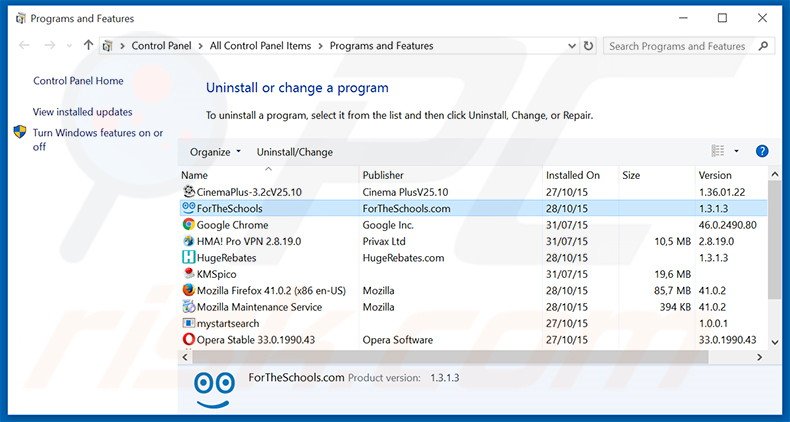Expand chevron before Control Panel breadcrumb

click(122, 46)
